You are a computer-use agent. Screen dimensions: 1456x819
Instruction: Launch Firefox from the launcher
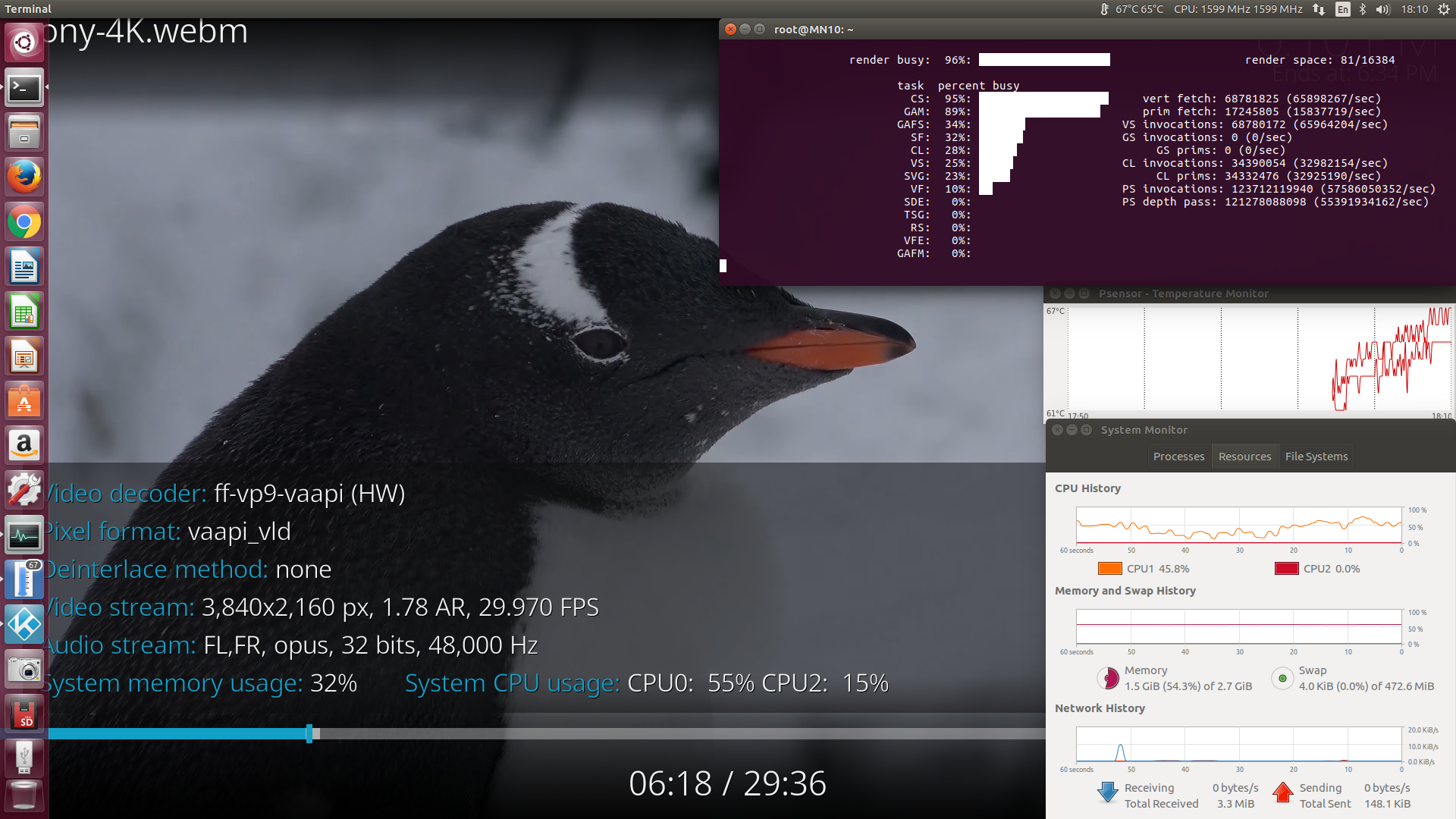[24, 177]
